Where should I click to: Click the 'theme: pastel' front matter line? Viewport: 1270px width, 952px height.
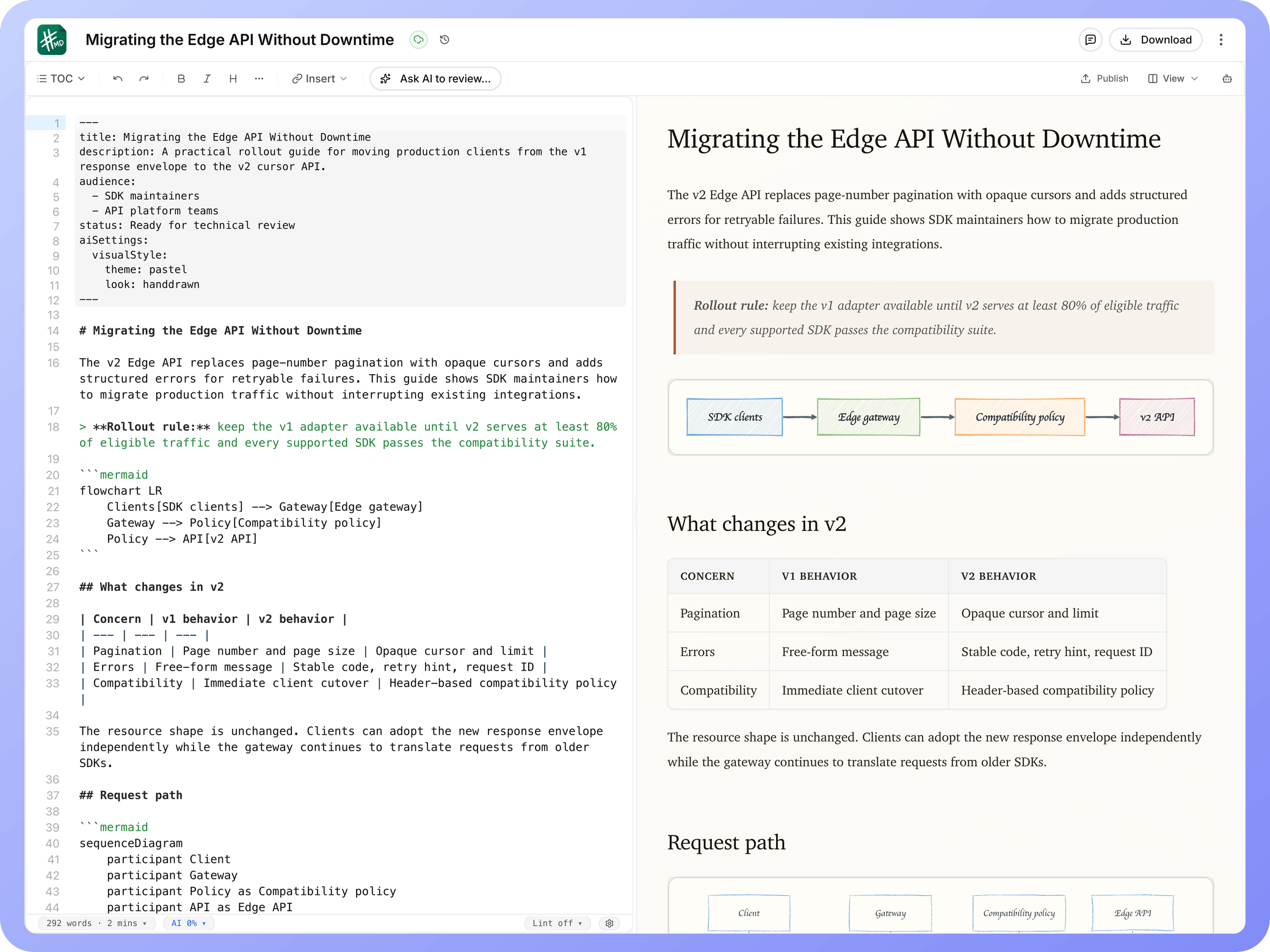click(146, 270)
